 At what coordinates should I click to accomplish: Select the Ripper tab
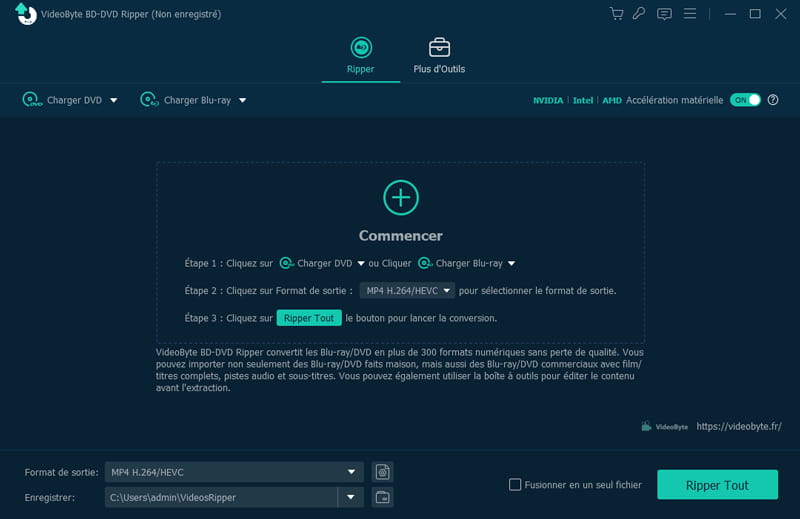[x=360, y=56]
